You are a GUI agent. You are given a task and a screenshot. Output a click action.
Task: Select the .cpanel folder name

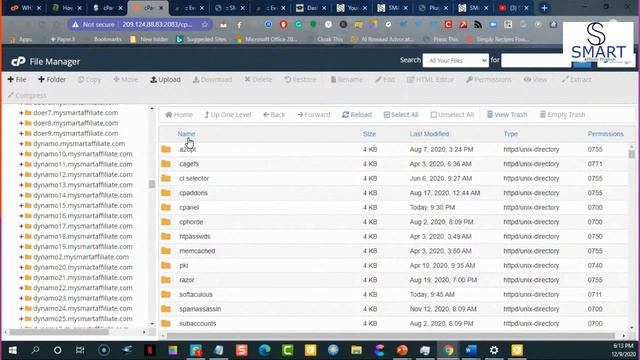189,207
